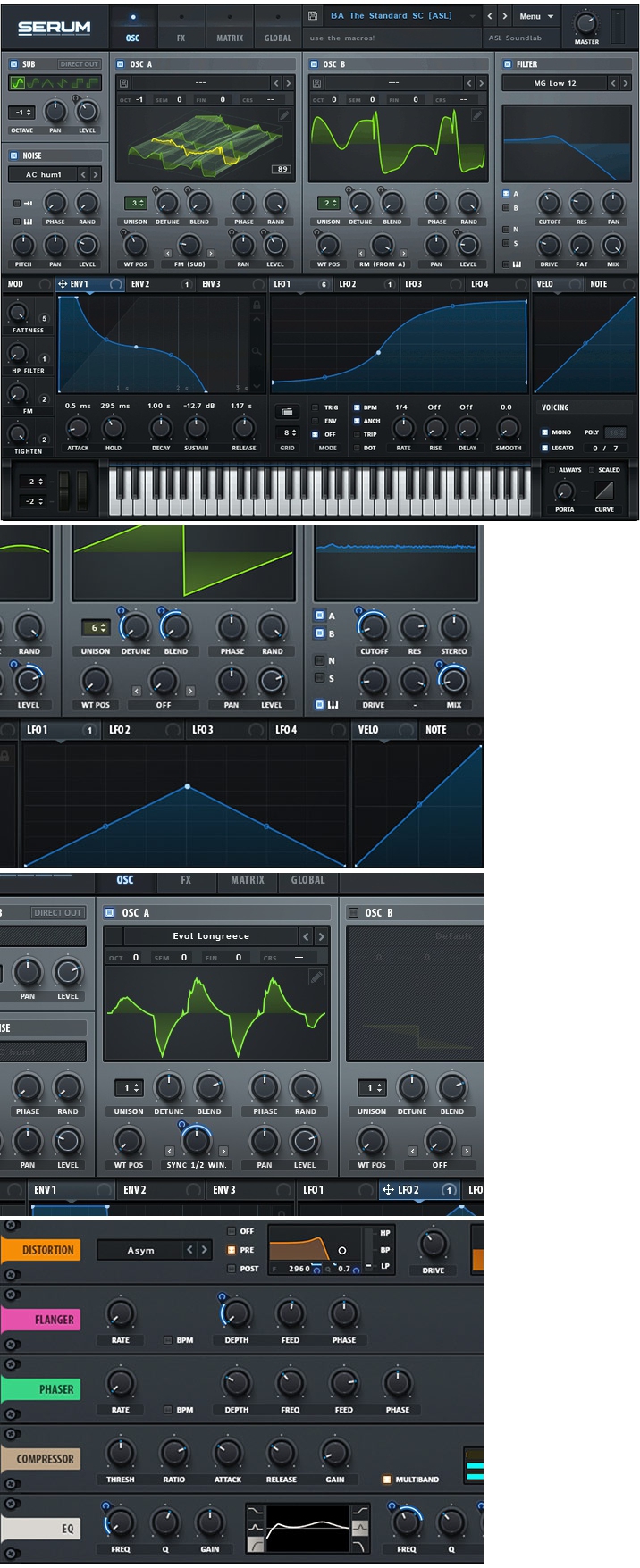Toggle the ANCH checkbox in the LFO section
This screenshot has width=640, height=1568.
click(357, 421)
